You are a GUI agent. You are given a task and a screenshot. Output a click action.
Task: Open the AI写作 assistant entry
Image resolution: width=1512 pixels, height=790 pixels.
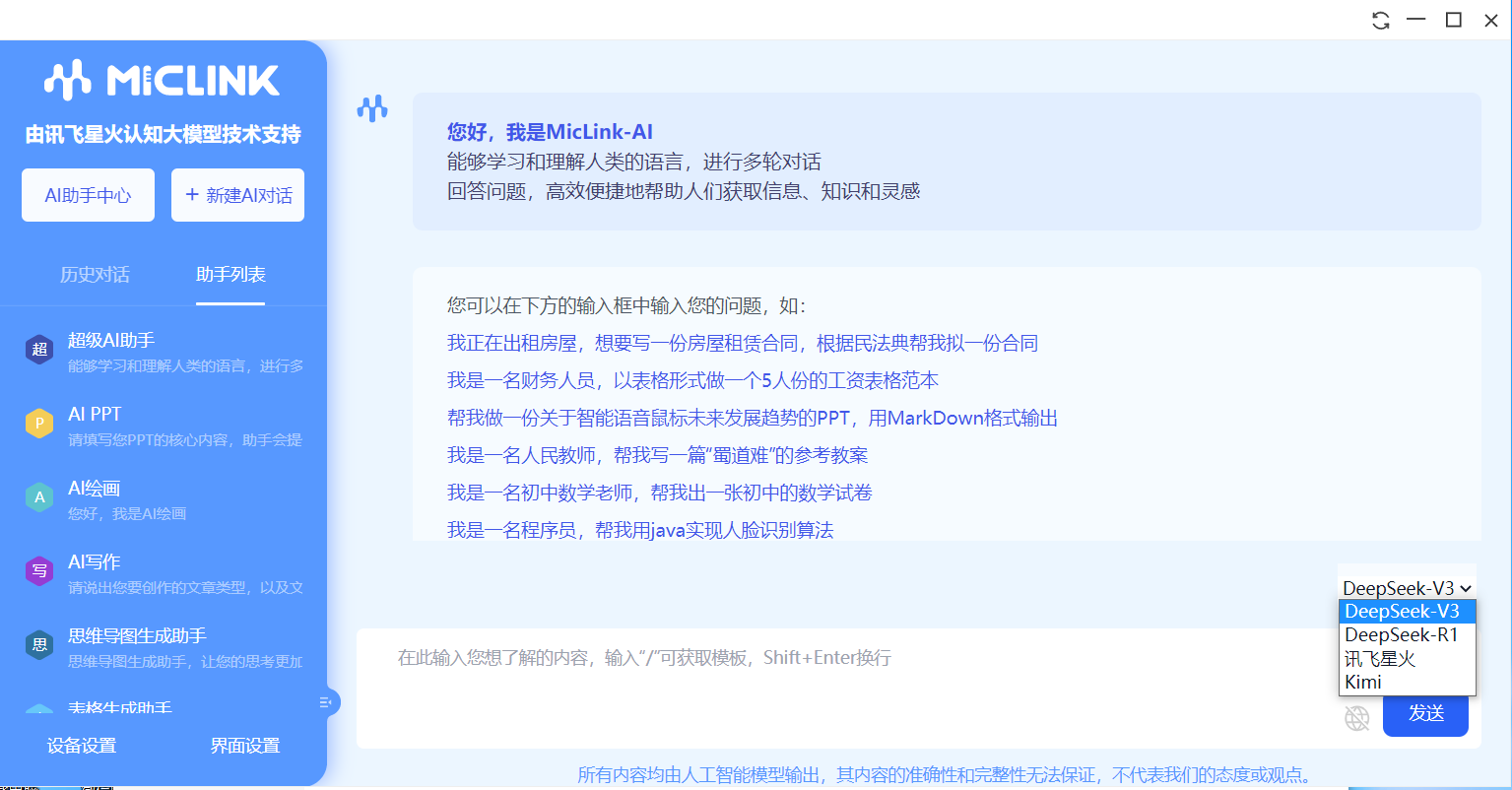[164, 573]
